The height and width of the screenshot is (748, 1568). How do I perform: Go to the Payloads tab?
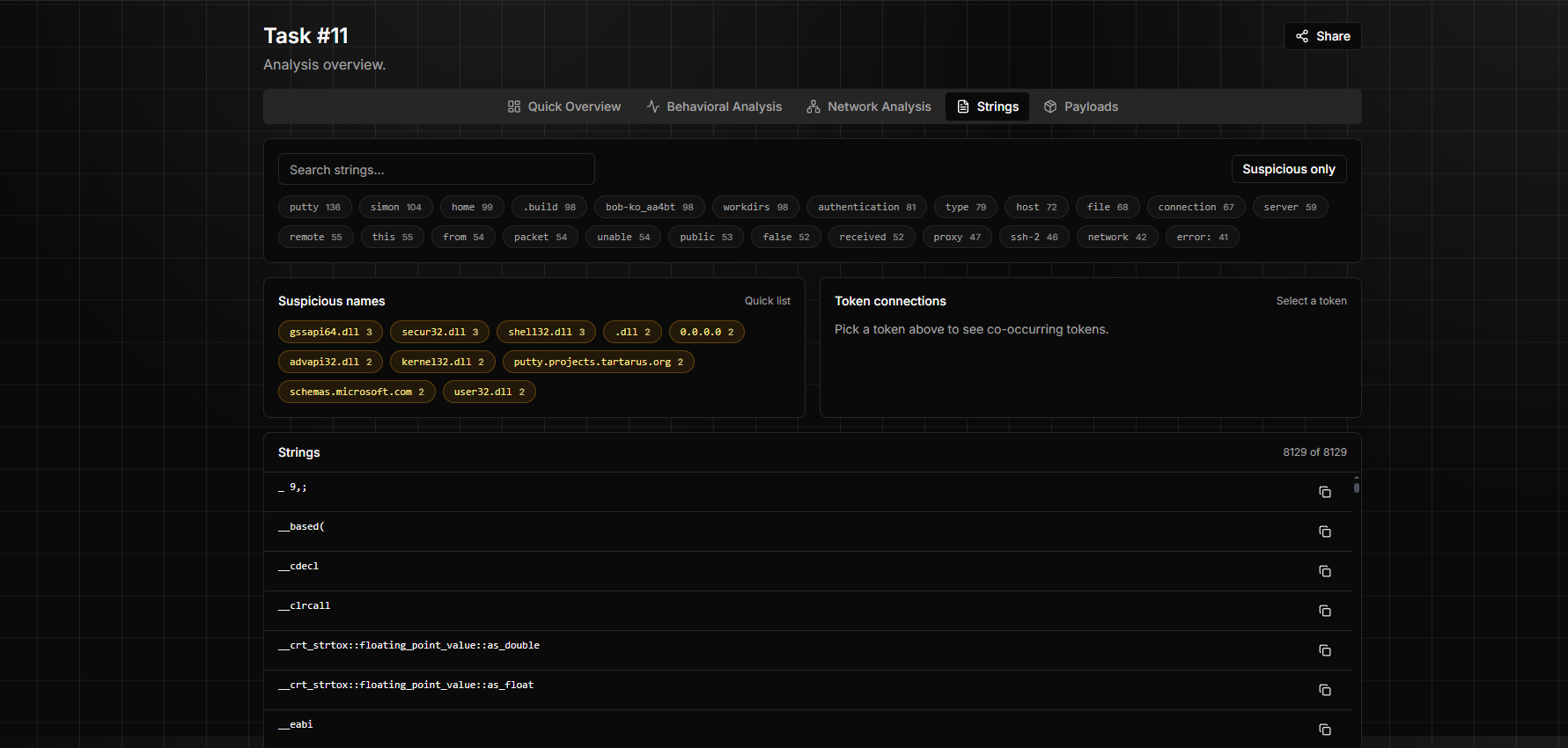click(x=1081, y=106)
